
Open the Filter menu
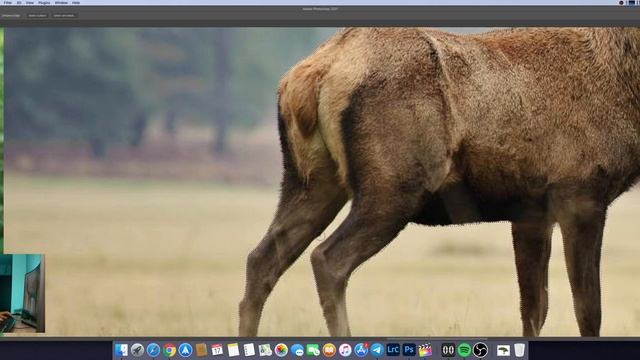tap(8, 2)
